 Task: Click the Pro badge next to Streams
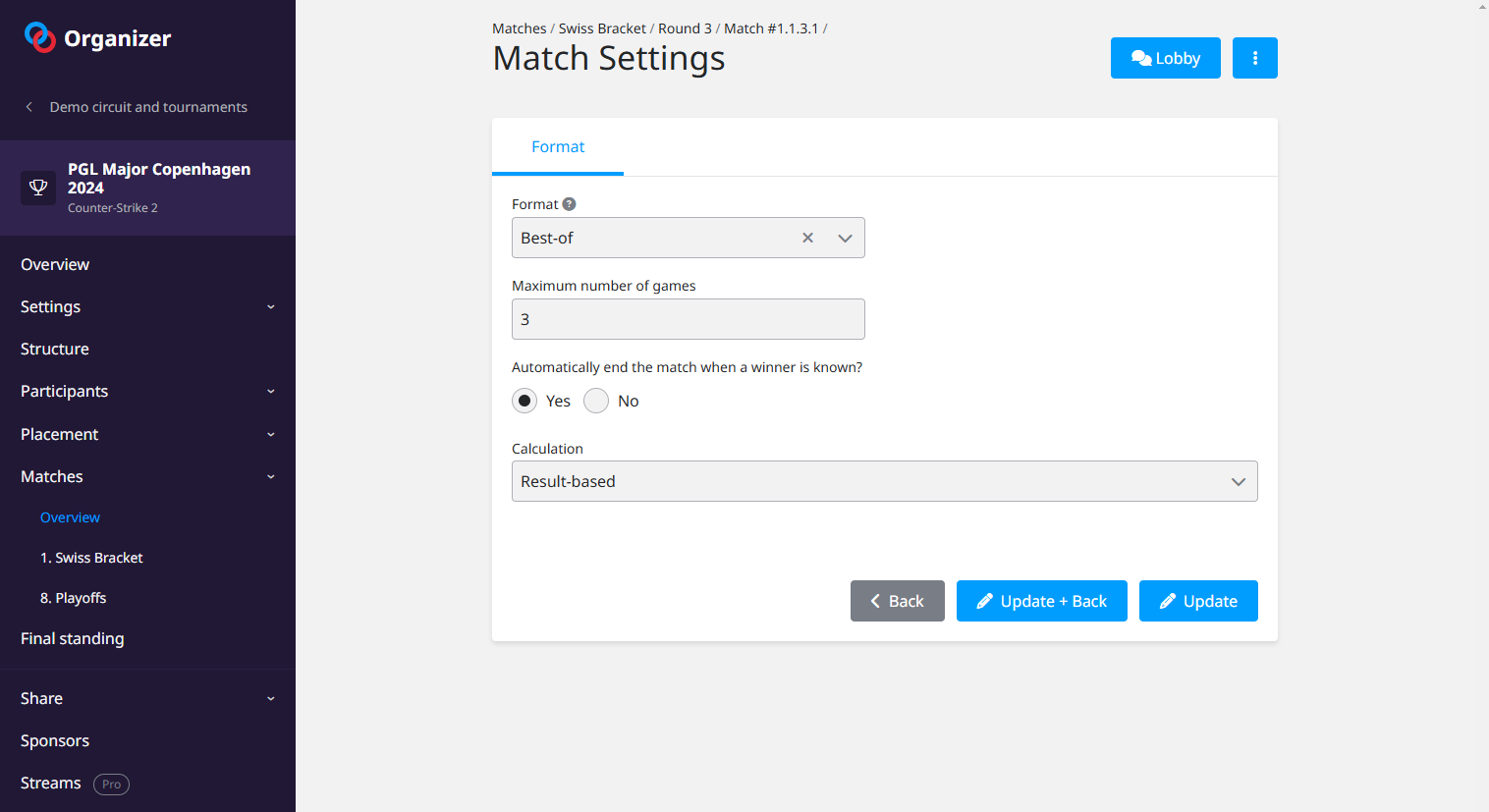tap(111, 784)
